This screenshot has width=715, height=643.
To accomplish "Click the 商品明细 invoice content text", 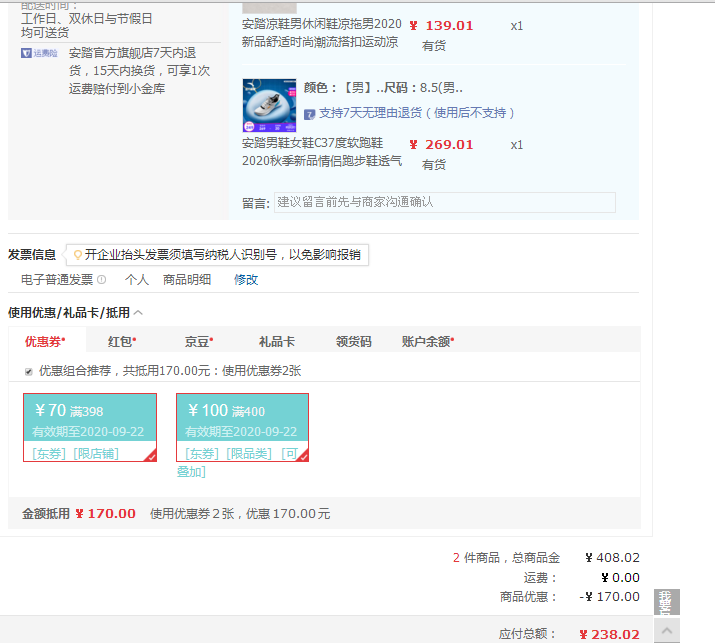I will [x=187, y=280].
